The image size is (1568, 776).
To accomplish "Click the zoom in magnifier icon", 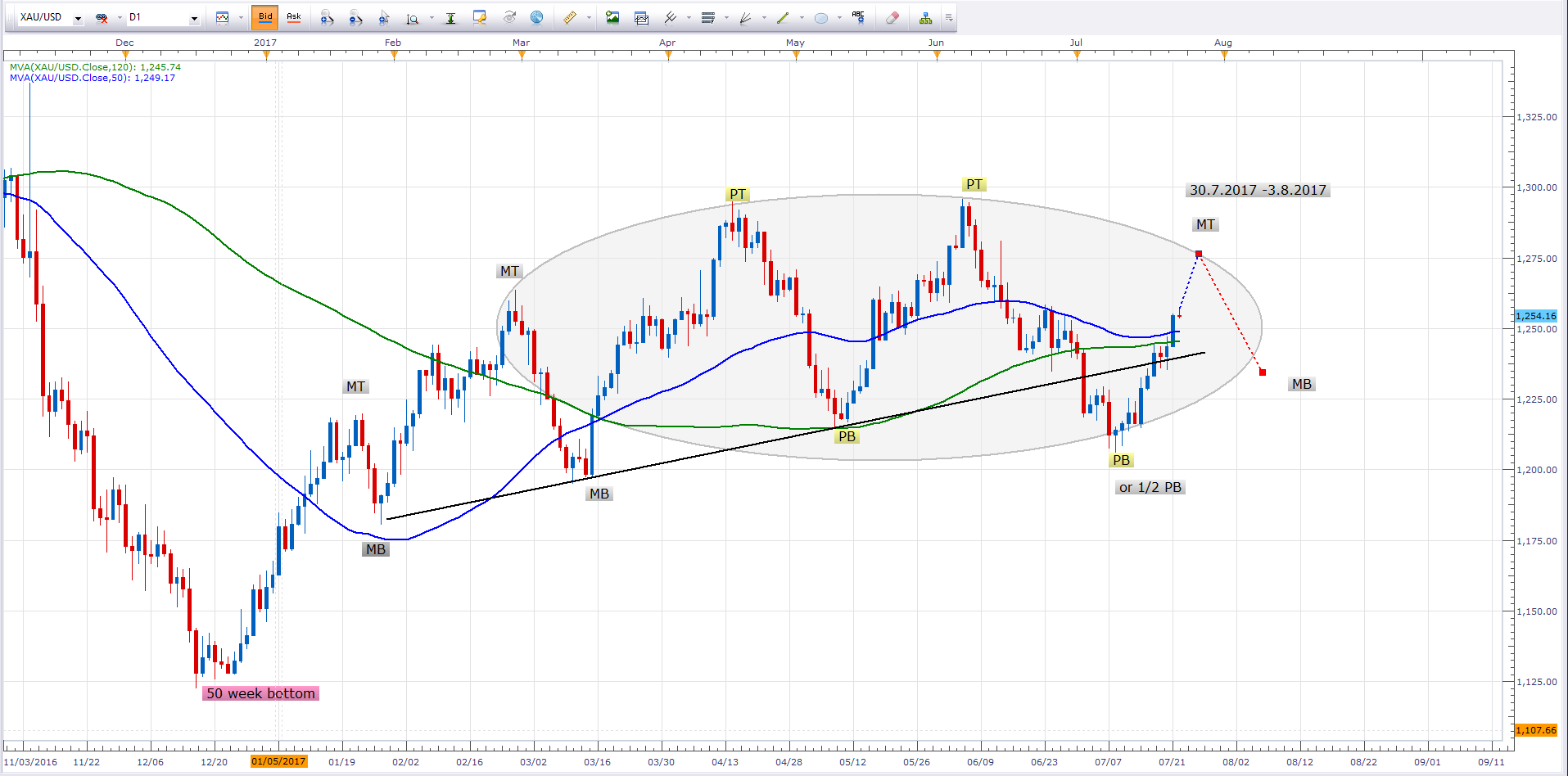I will coord(327,17).
